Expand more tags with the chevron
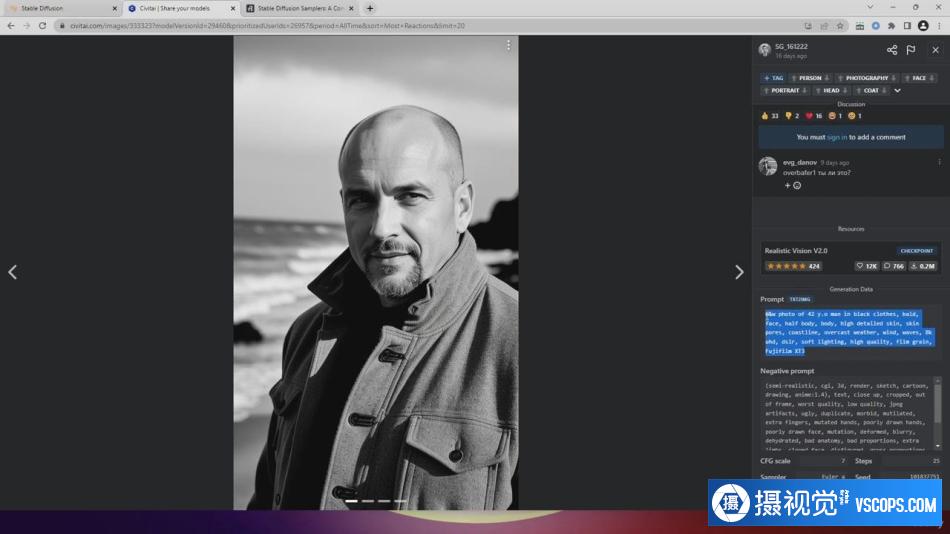 (897, 90)
